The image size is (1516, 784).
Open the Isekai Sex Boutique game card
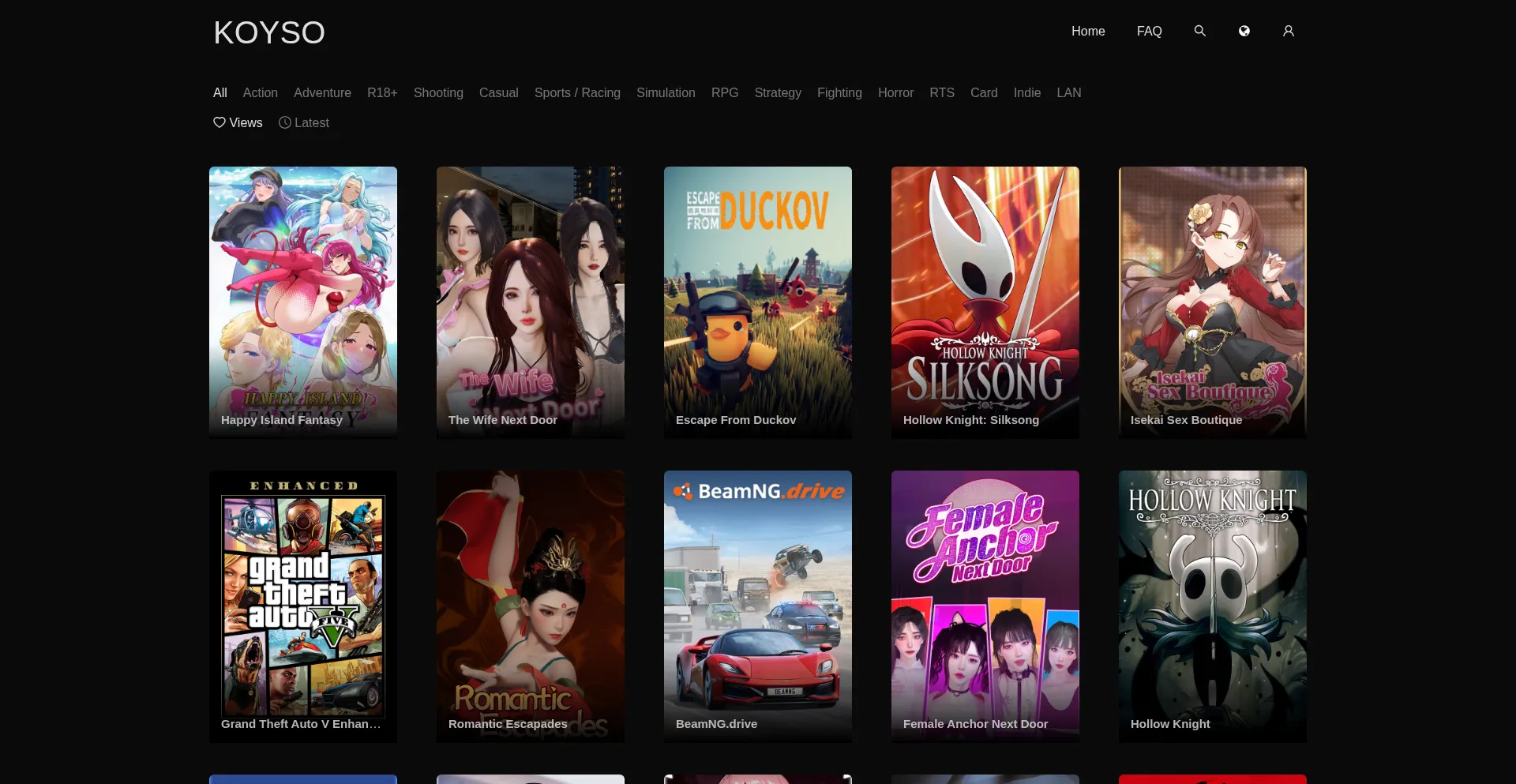point(1213,302)
